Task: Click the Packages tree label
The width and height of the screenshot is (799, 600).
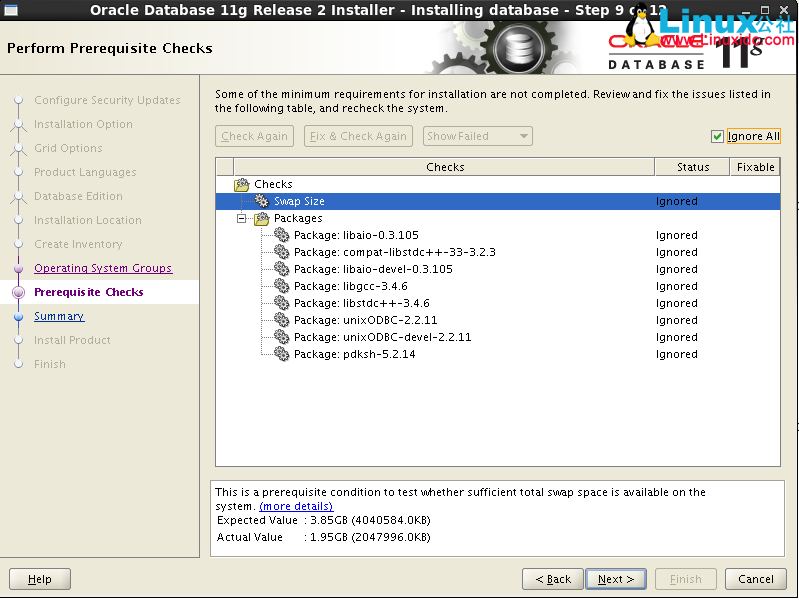Action: tap(298, 218)
